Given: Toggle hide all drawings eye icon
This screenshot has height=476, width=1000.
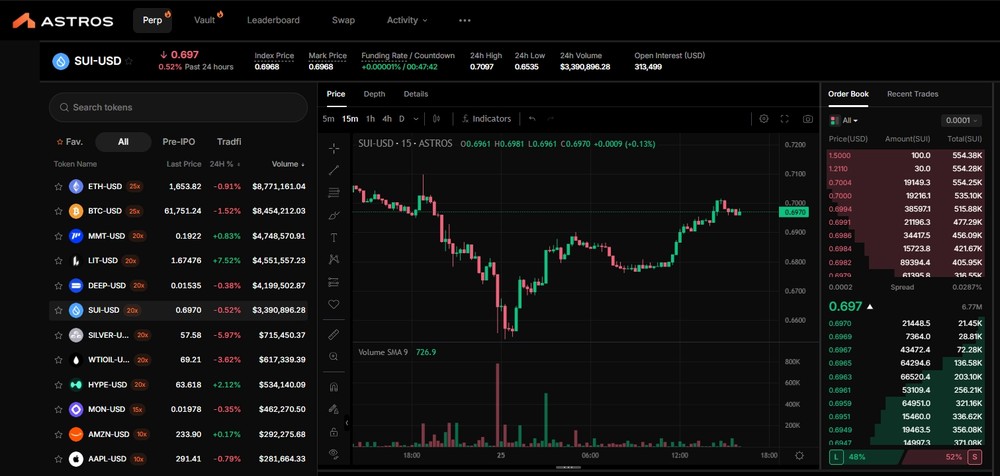Looking at the screenshot, I should 334,454.
